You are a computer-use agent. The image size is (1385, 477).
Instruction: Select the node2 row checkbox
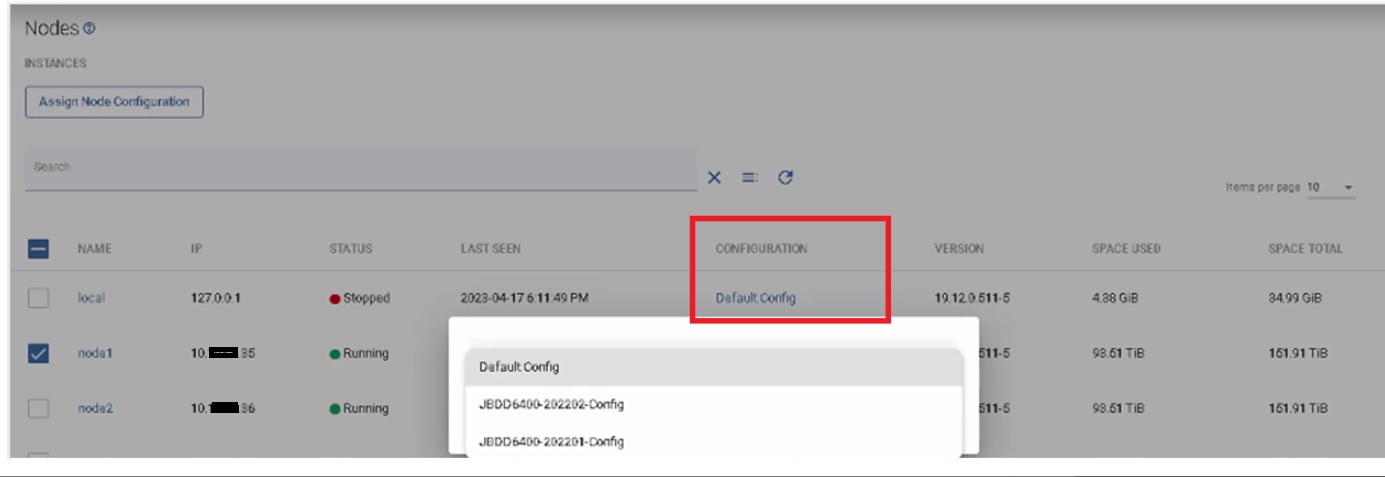click(38, 408)
